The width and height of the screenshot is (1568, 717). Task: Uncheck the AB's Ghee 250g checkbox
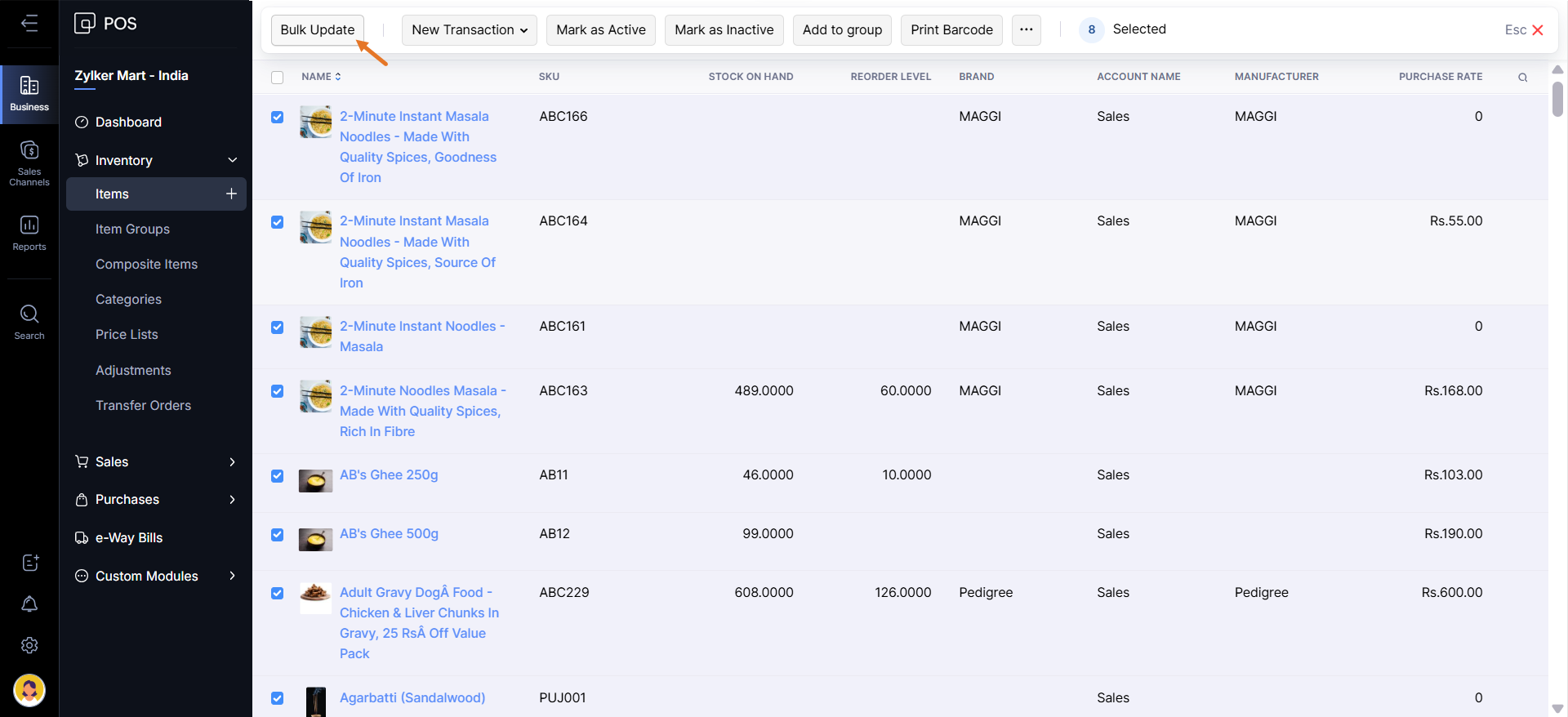tap(278, 476)
